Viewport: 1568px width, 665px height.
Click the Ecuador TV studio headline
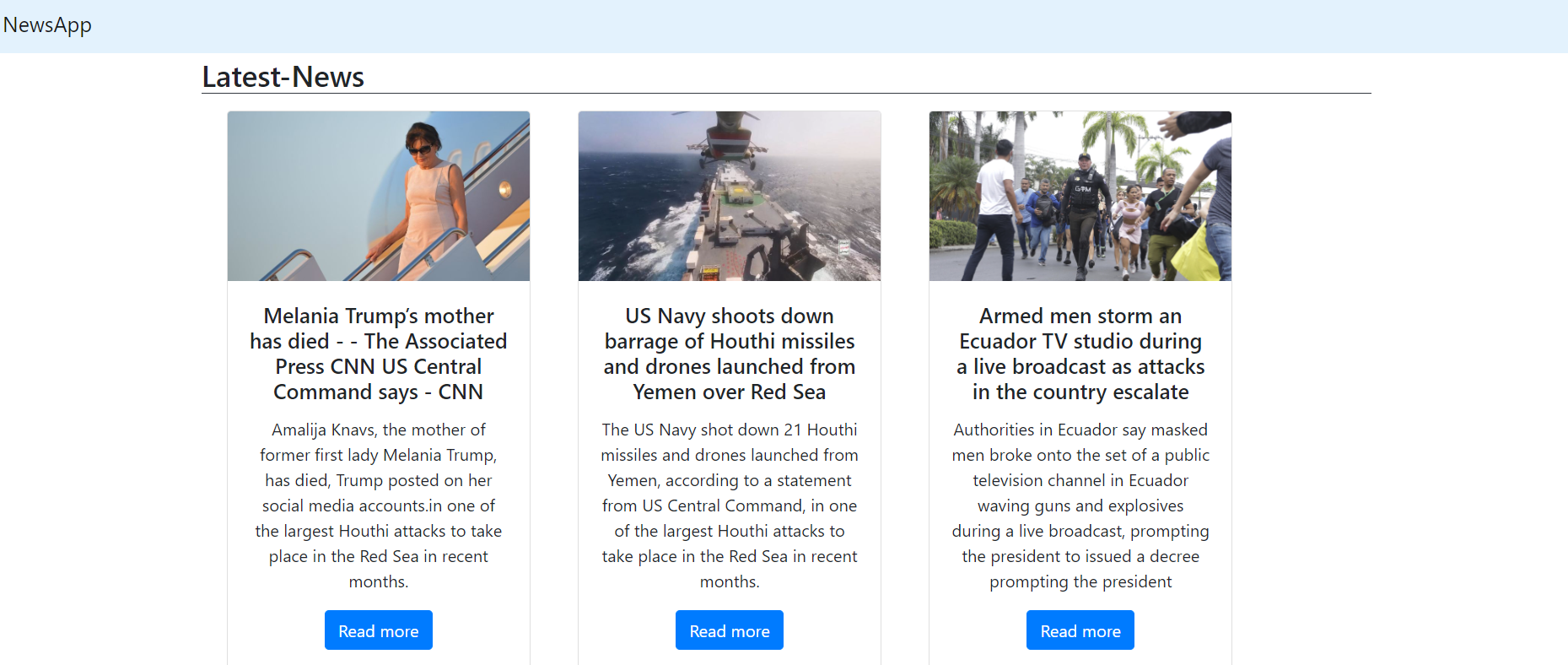pos(1080,354)
